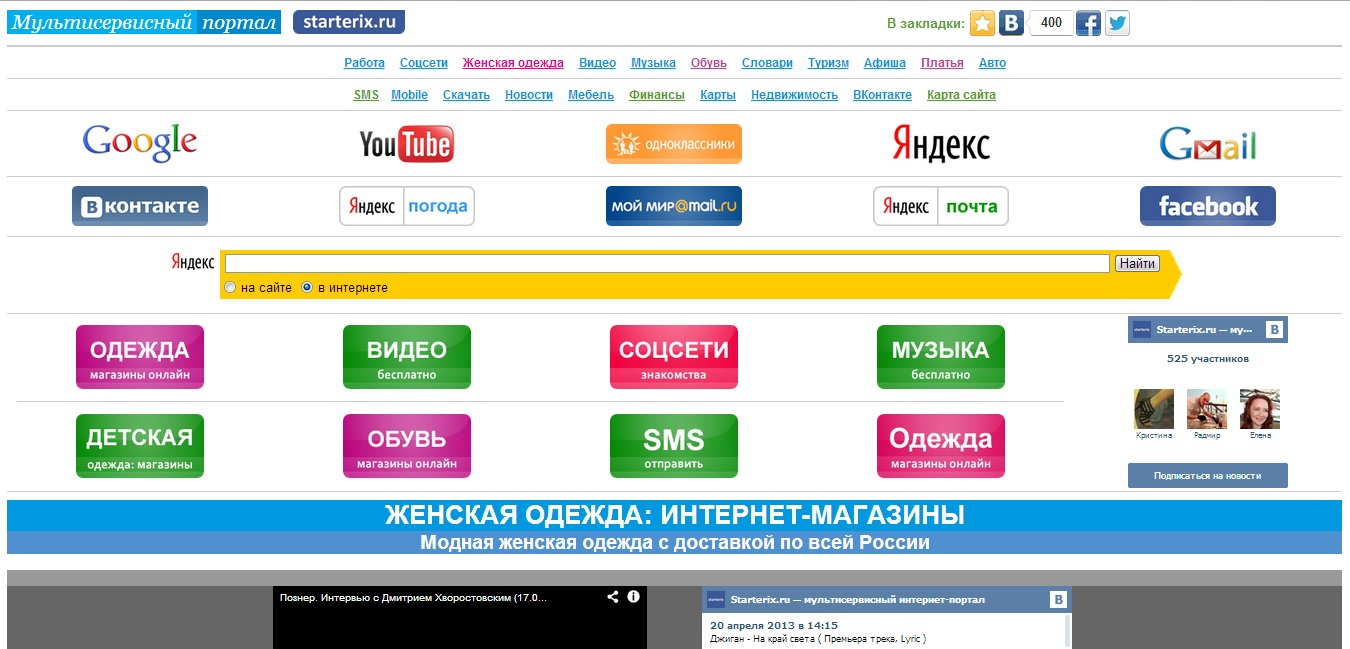This screenshot has width=1350, height=649.
Task: Select the 'в интернете' radio button
Action: (x=307, y=287)
